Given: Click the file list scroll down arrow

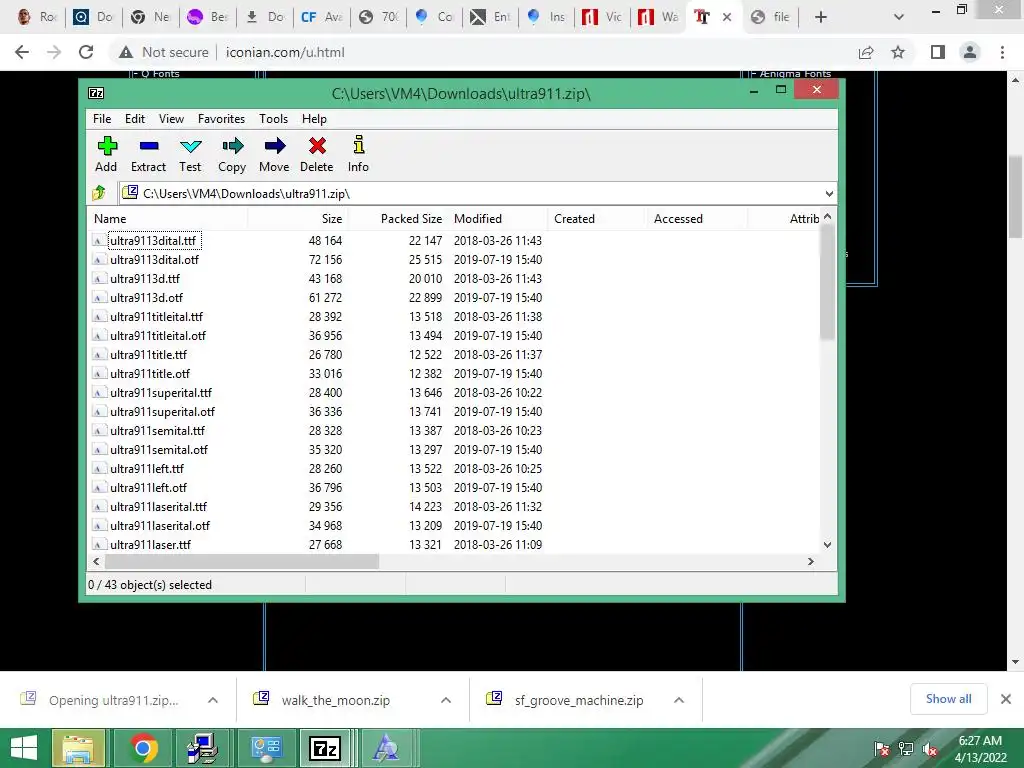Looking at the screenshot, I should point(827,545).
